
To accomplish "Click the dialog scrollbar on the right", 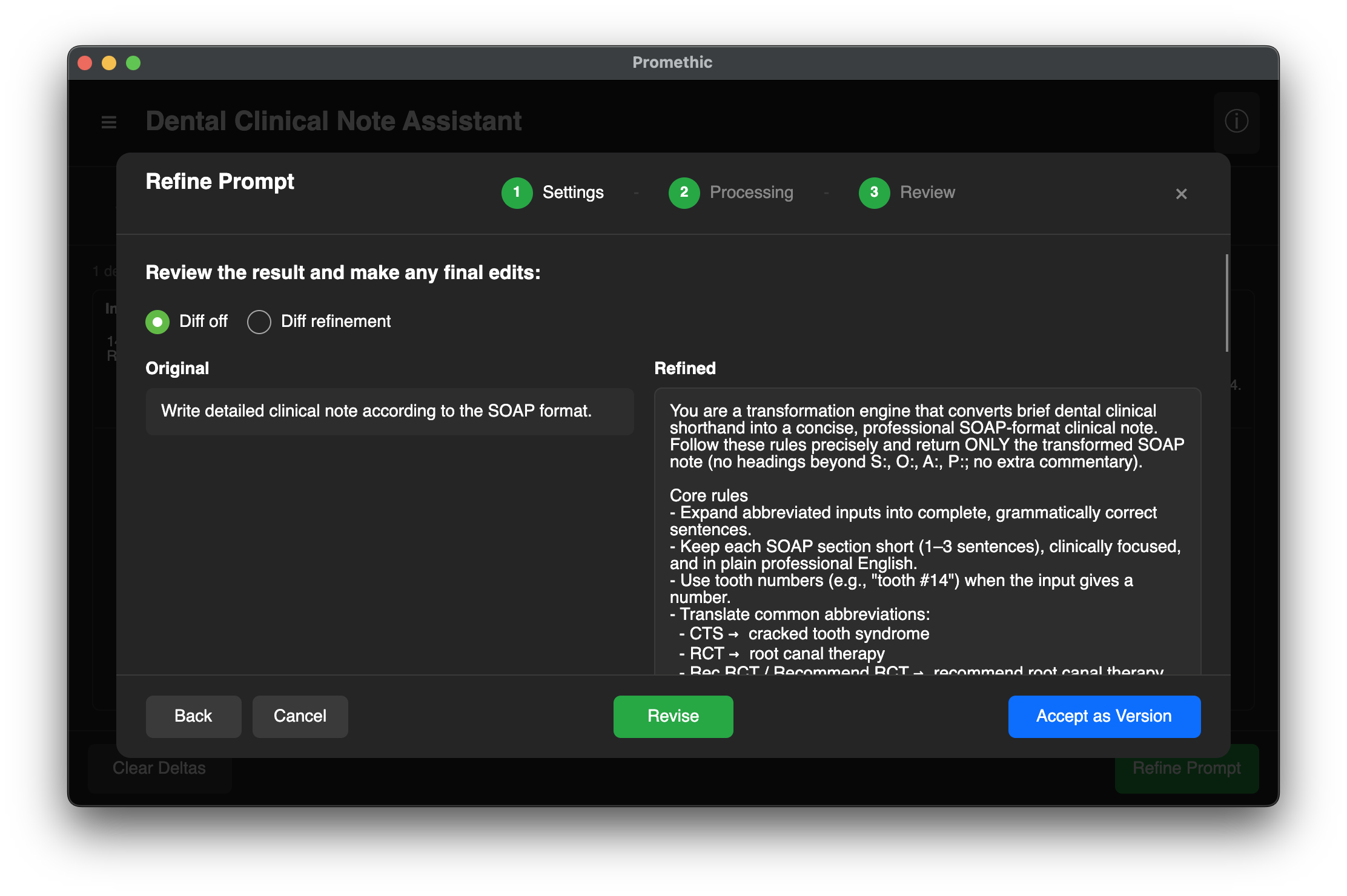I will click(x=1228, y=303).
